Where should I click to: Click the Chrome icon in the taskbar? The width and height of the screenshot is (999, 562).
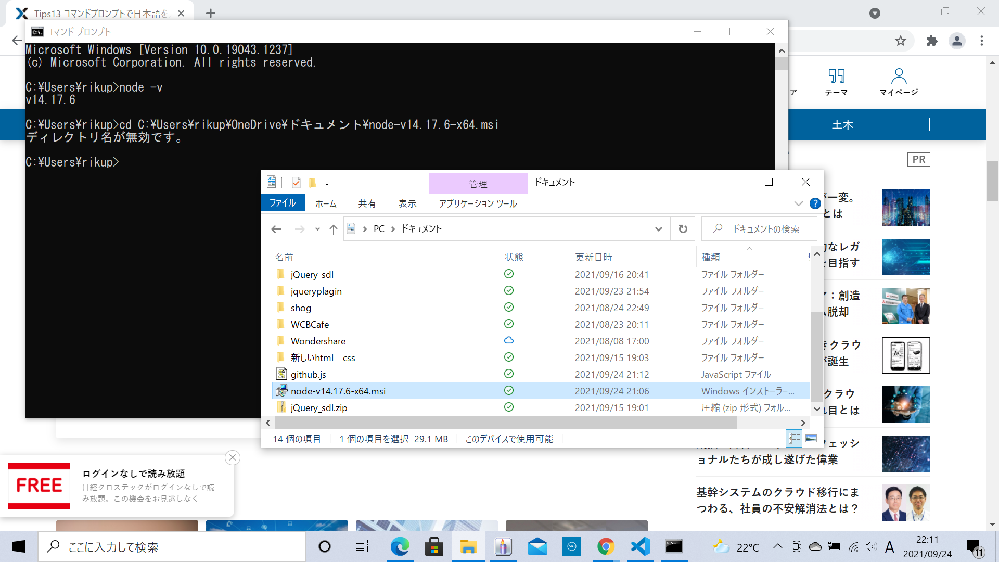coord(605,547)
